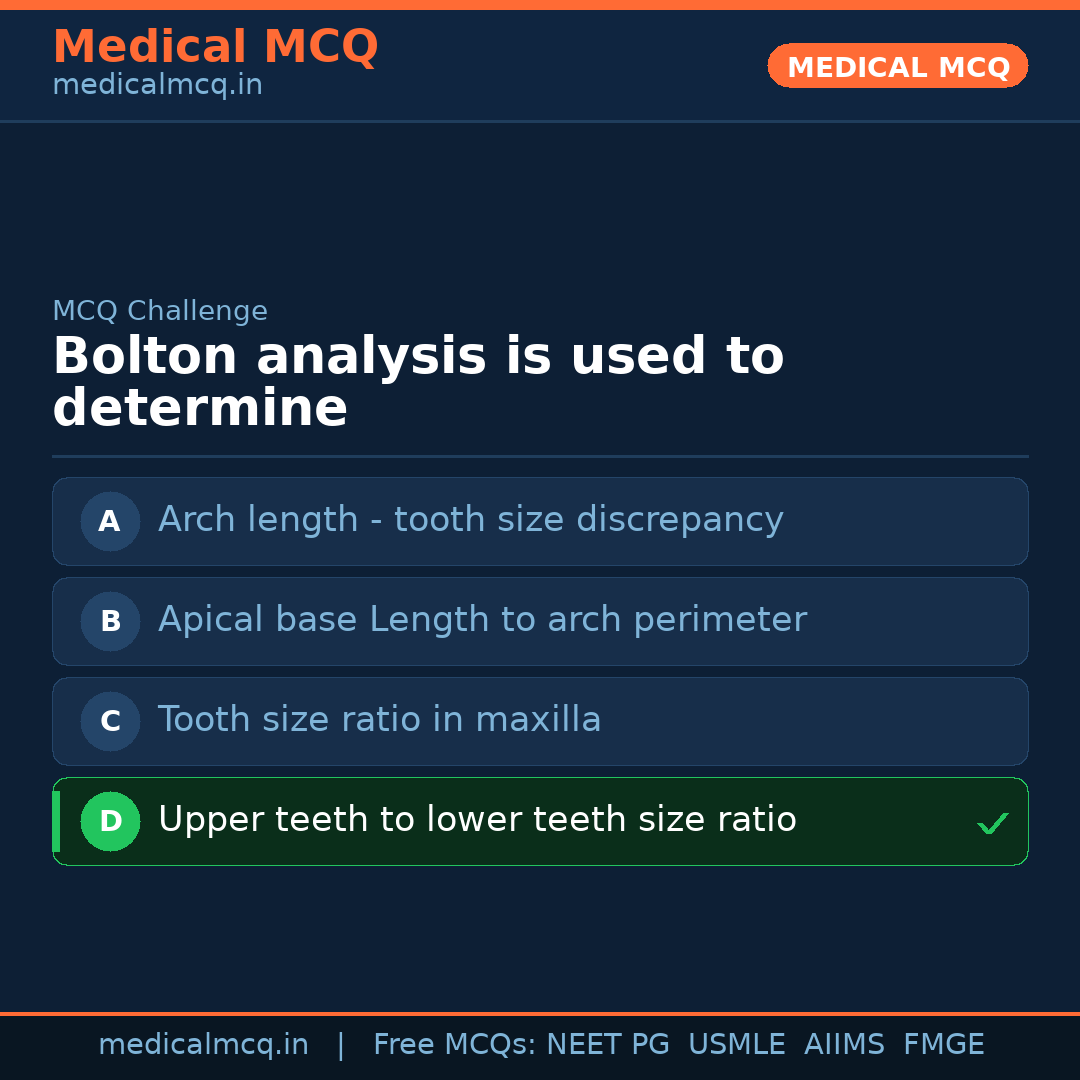The image size is (1080, 1080).
Task: Open the medicalmcq.in link in the footer
Action: pos(203,1045)
